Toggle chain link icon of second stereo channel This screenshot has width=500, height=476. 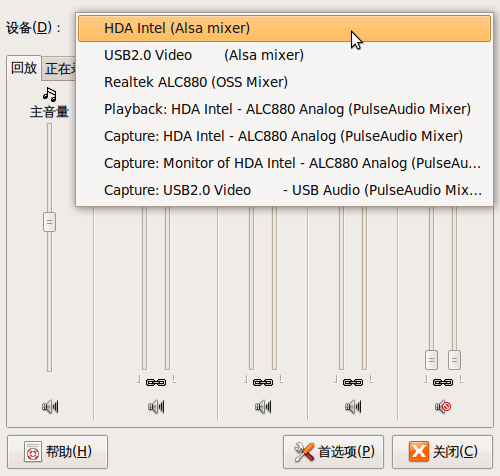263,382
